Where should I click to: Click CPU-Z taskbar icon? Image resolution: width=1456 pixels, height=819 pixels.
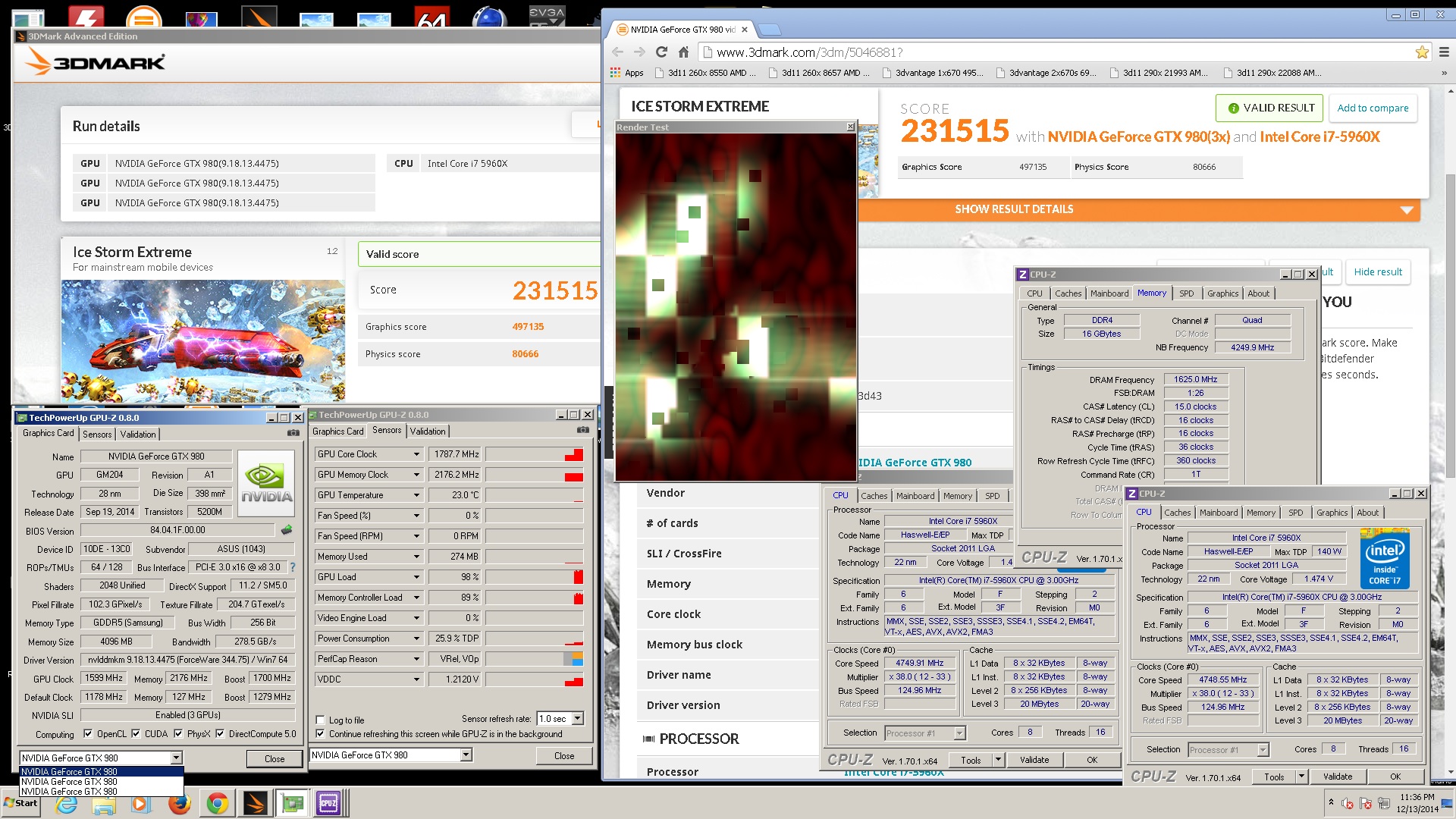point(328,804)
